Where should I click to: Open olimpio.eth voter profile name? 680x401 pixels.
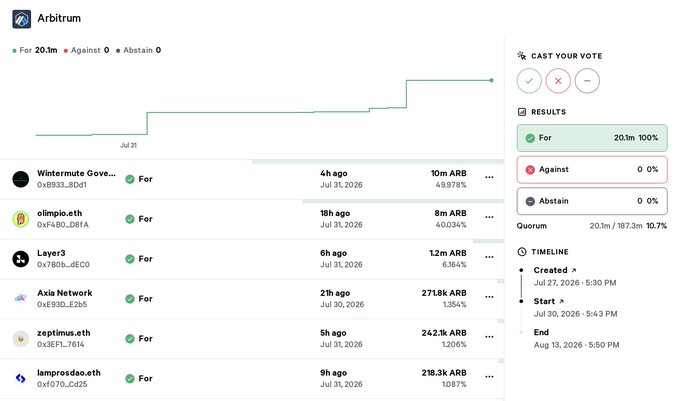pos(59,213)
